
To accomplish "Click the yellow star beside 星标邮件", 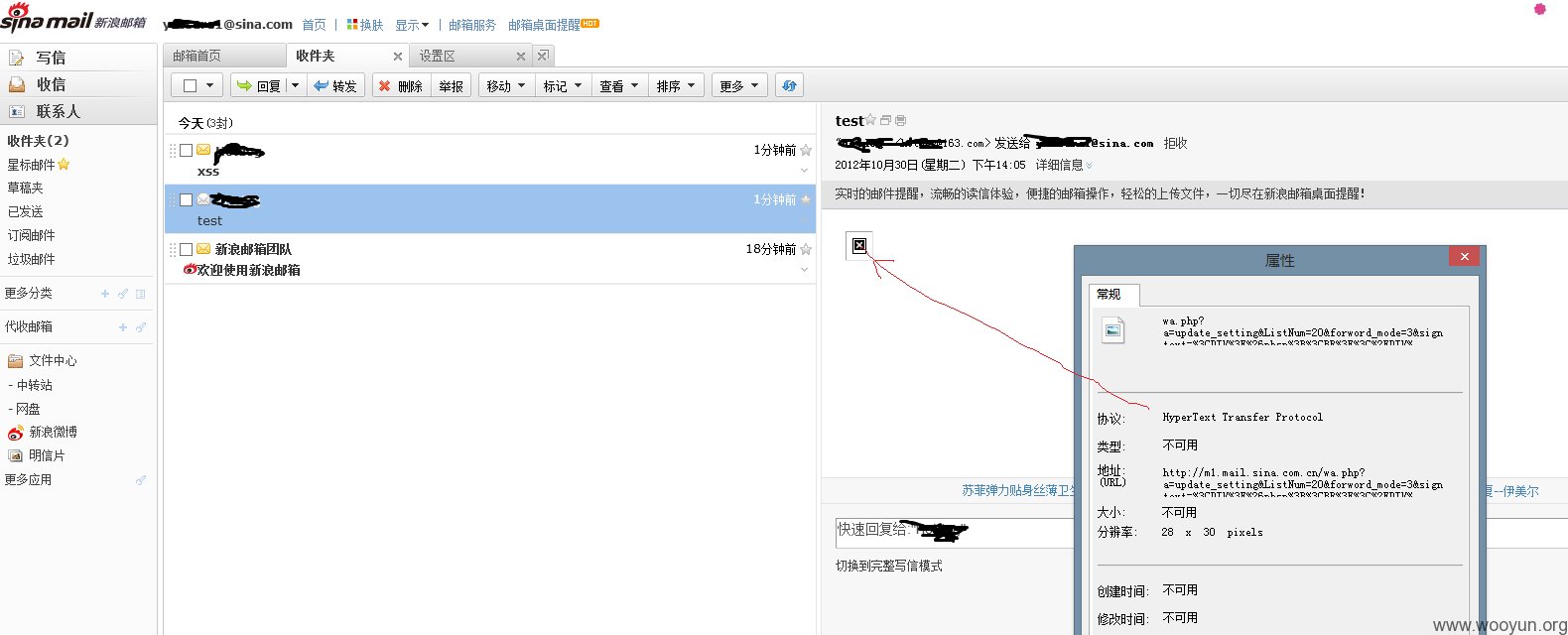I will pyautogui.click(x=64, y=164).
